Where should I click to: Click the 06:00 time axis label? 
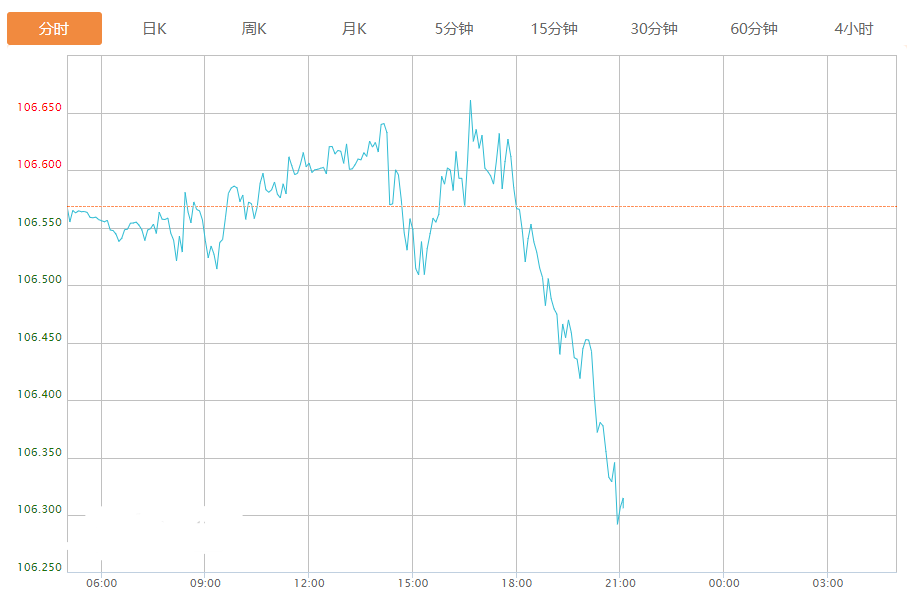click(101, 583)
